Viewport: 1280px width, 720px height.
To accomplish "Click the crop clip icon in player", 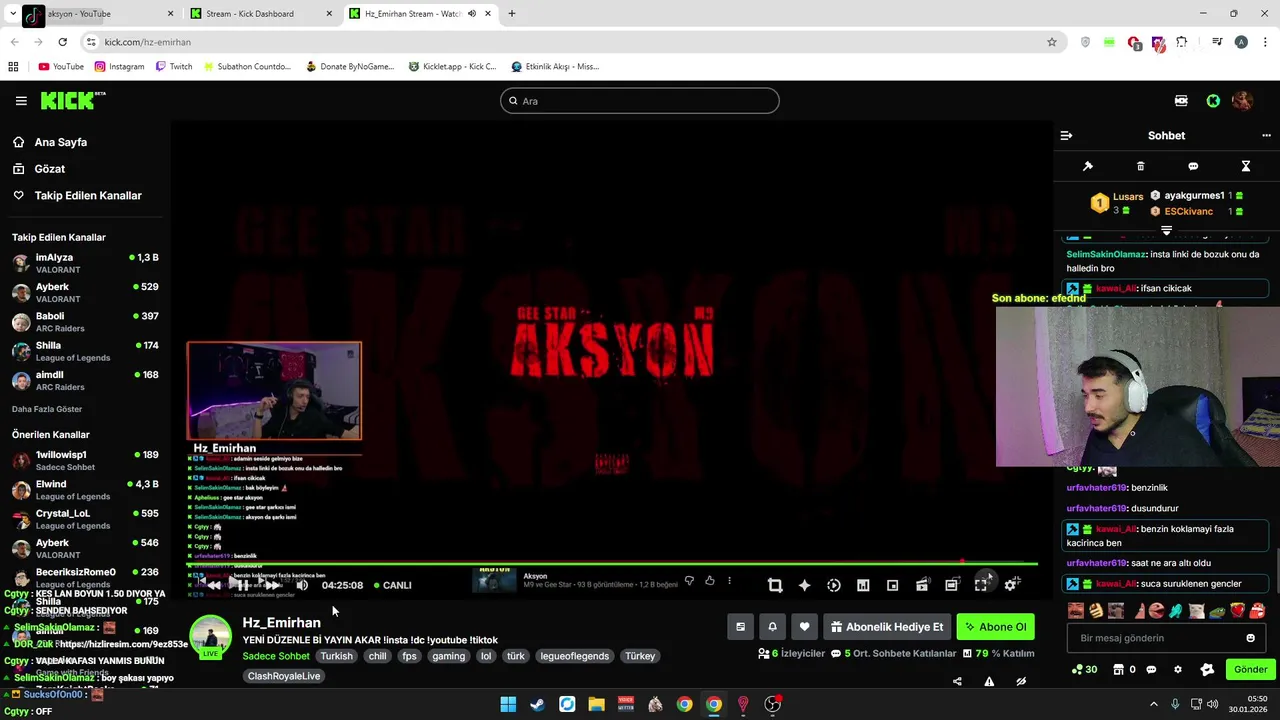I will coord(775,585).
